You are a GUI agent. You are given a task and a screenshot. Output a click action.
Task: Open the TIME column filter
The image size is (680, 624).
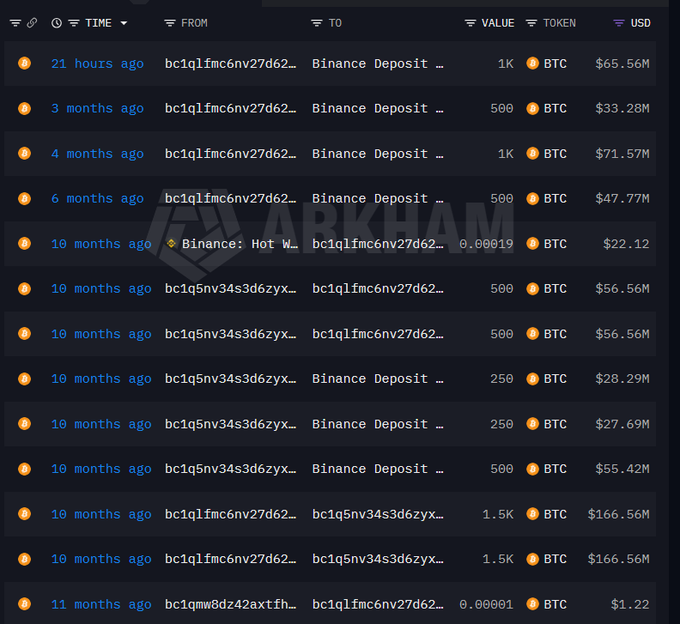point(74,23)
